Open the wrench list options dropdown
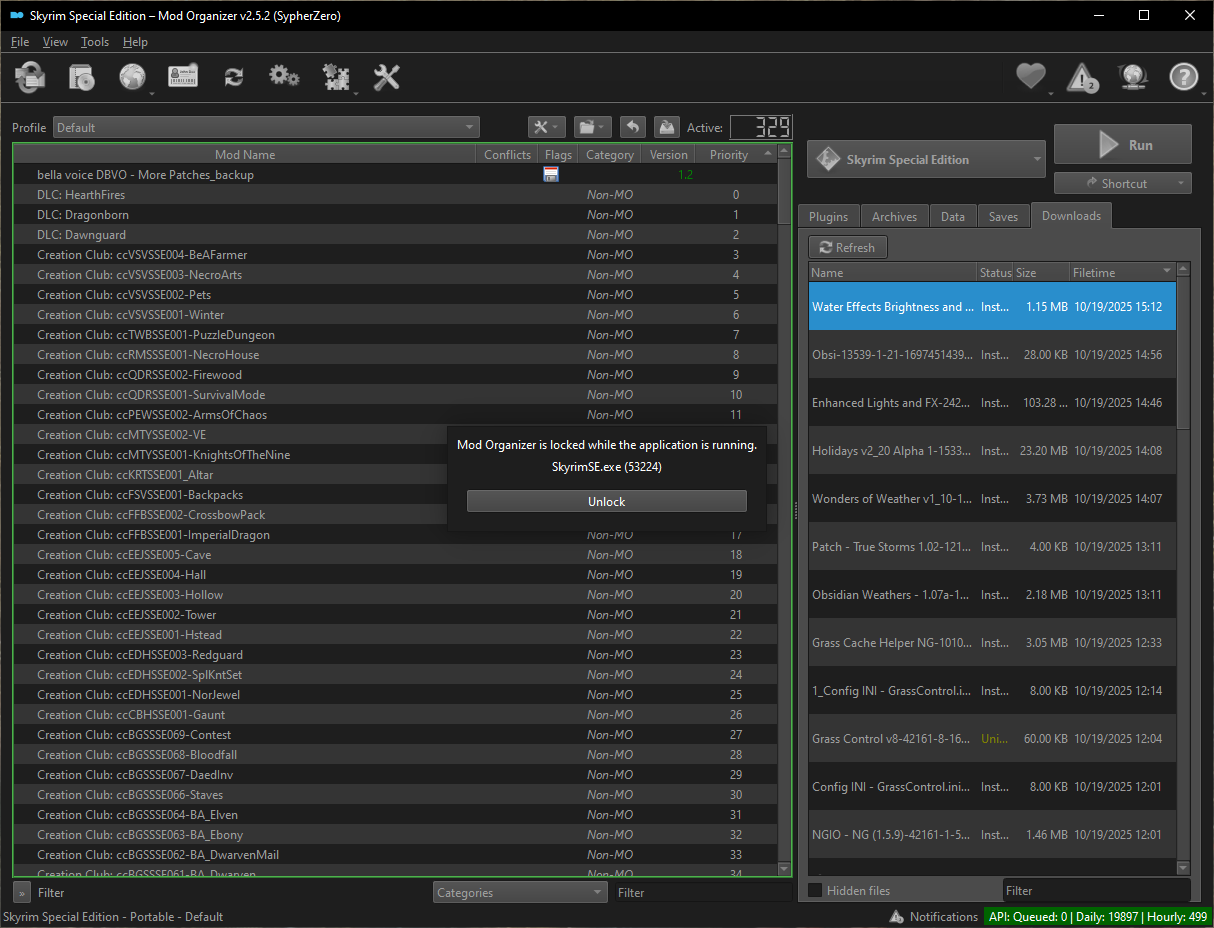The image size is (1214, 928). click(x=547, y=127)
